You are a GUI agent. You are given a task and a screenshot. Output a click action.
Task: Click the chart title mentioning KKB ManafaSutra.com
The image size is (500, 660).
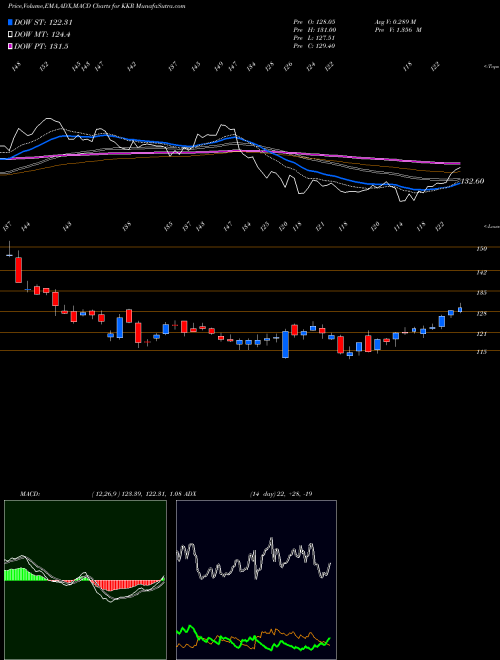click(x=96, y=6)
